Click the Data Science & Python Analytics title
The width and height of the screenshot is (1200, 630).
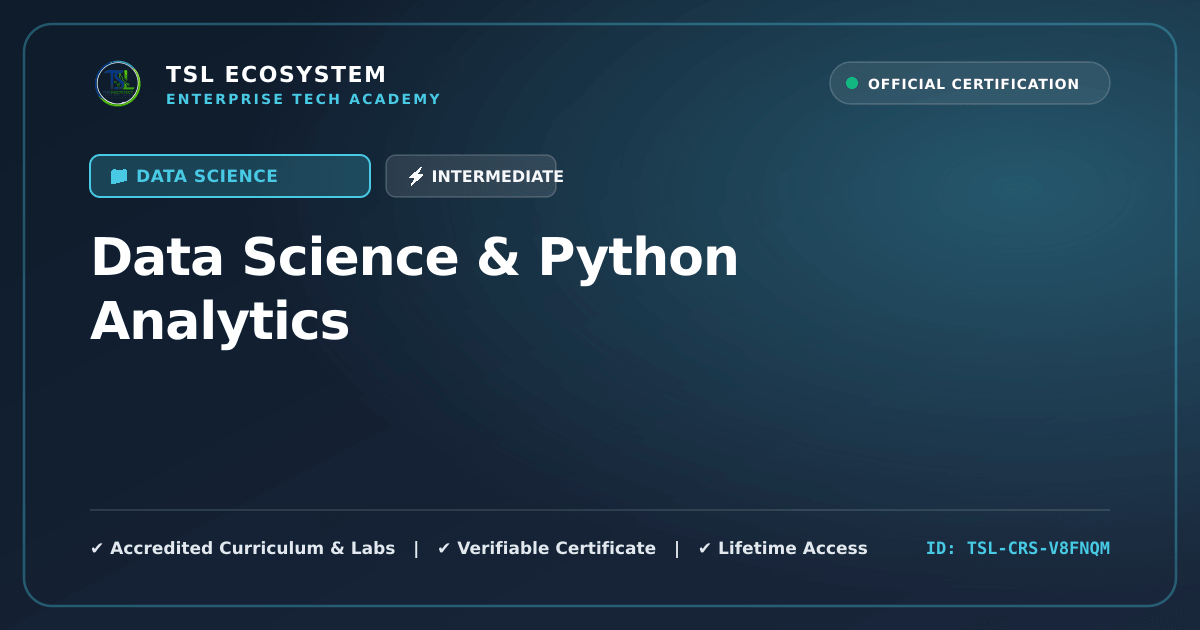tap(414, 290)
